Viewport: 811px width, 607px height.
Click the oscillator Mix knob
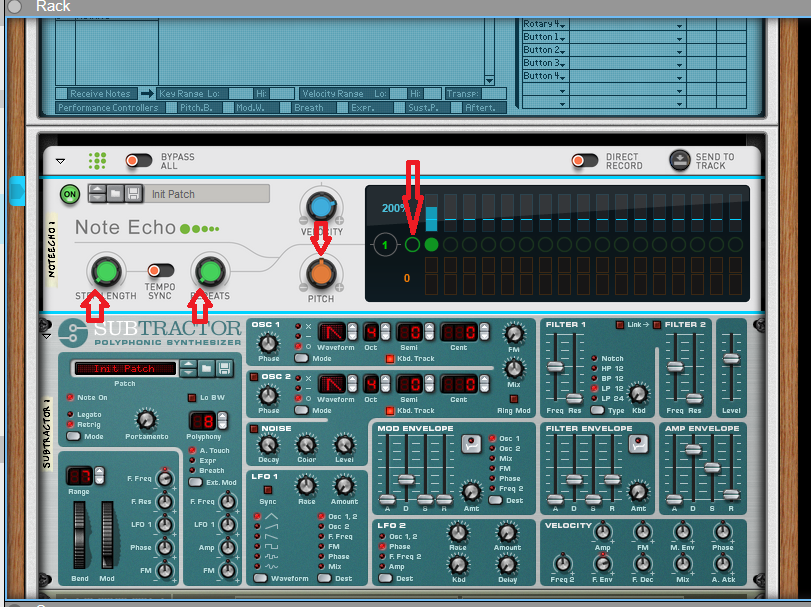coord(514,369)
